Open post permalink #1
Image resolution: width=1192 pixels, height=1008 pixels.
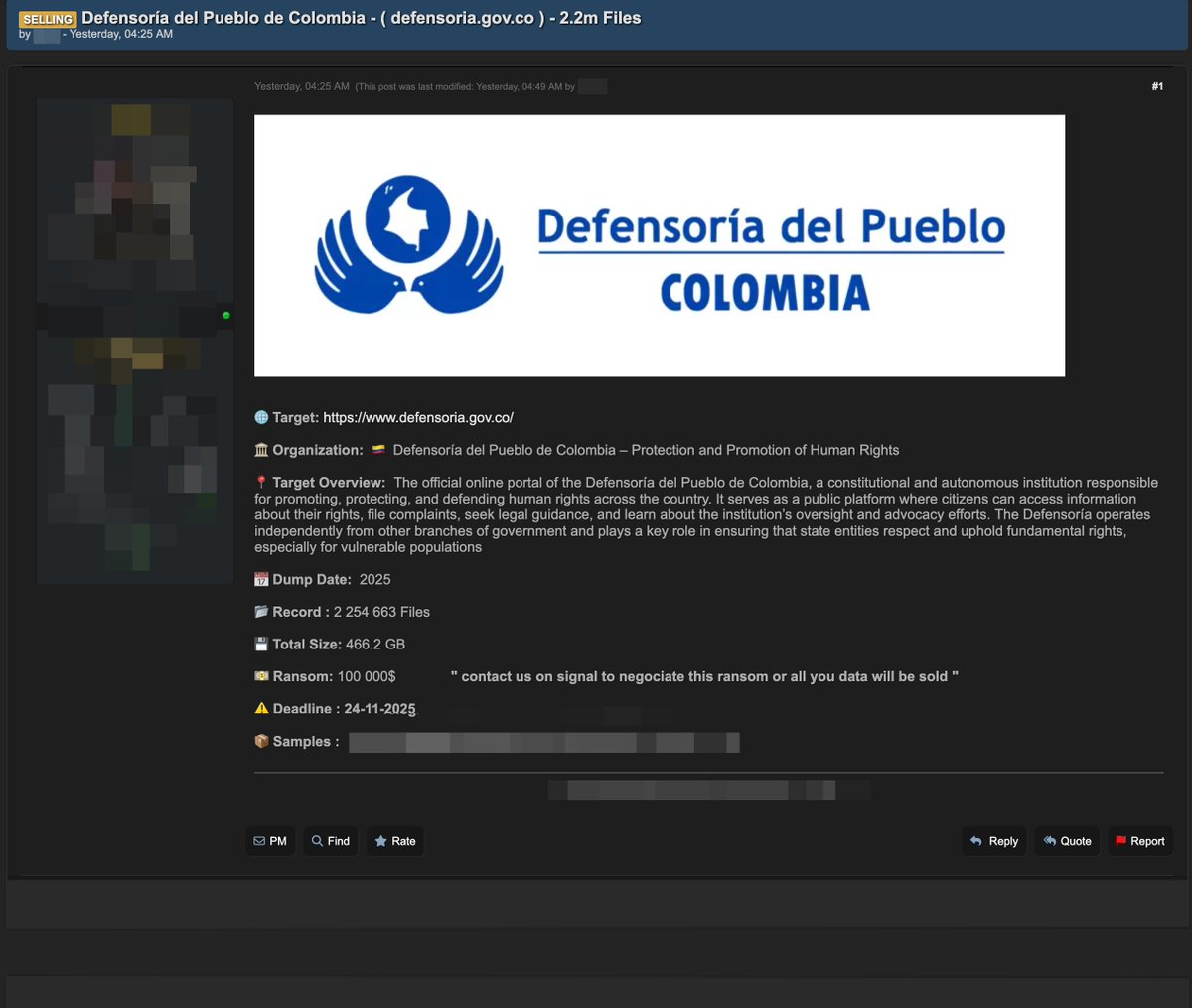(x=1157, y=86)
